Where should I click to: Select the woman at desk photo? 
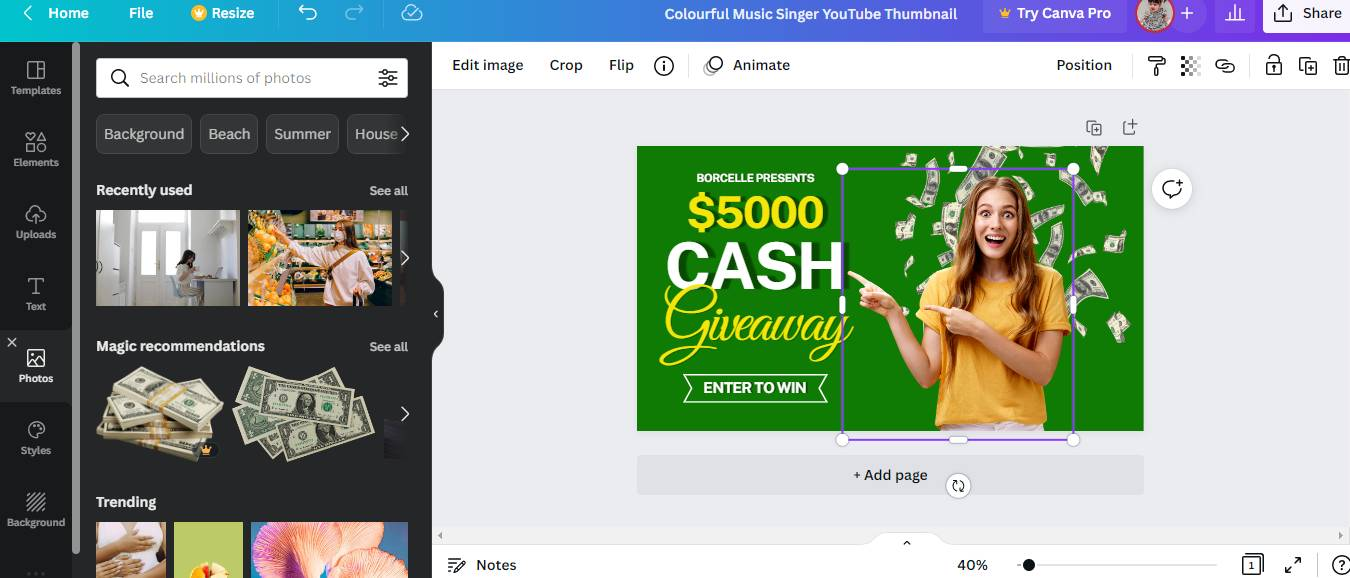168,258
